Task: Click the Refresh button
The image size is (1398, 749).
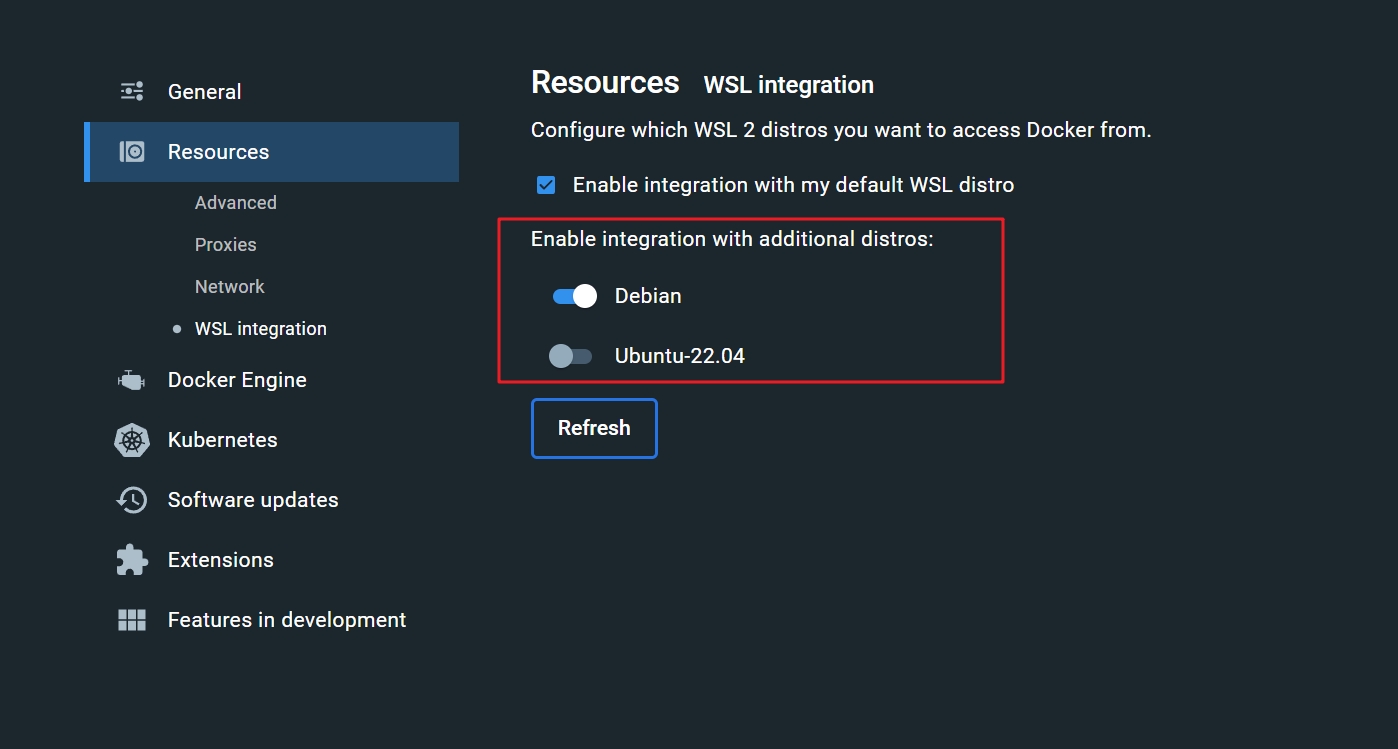Action: [594, 428]
